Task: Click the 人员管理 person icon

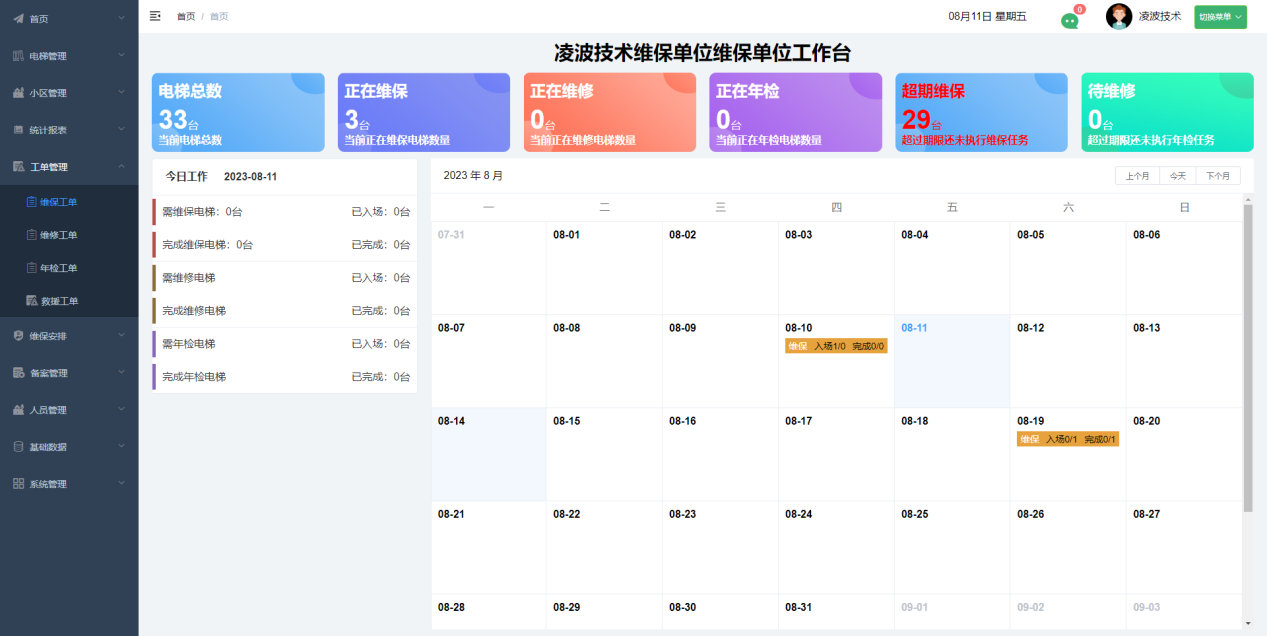Action: pyautogui.click(x=18, y=410)
